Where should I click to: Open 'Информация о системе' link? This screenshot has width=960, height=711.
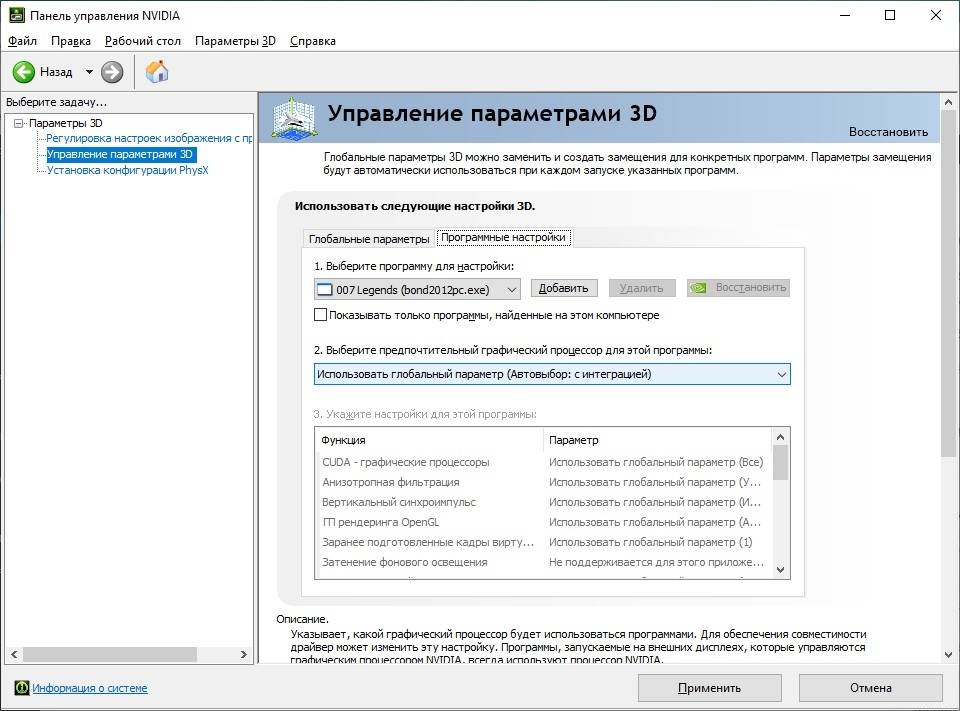click(90, 688)
